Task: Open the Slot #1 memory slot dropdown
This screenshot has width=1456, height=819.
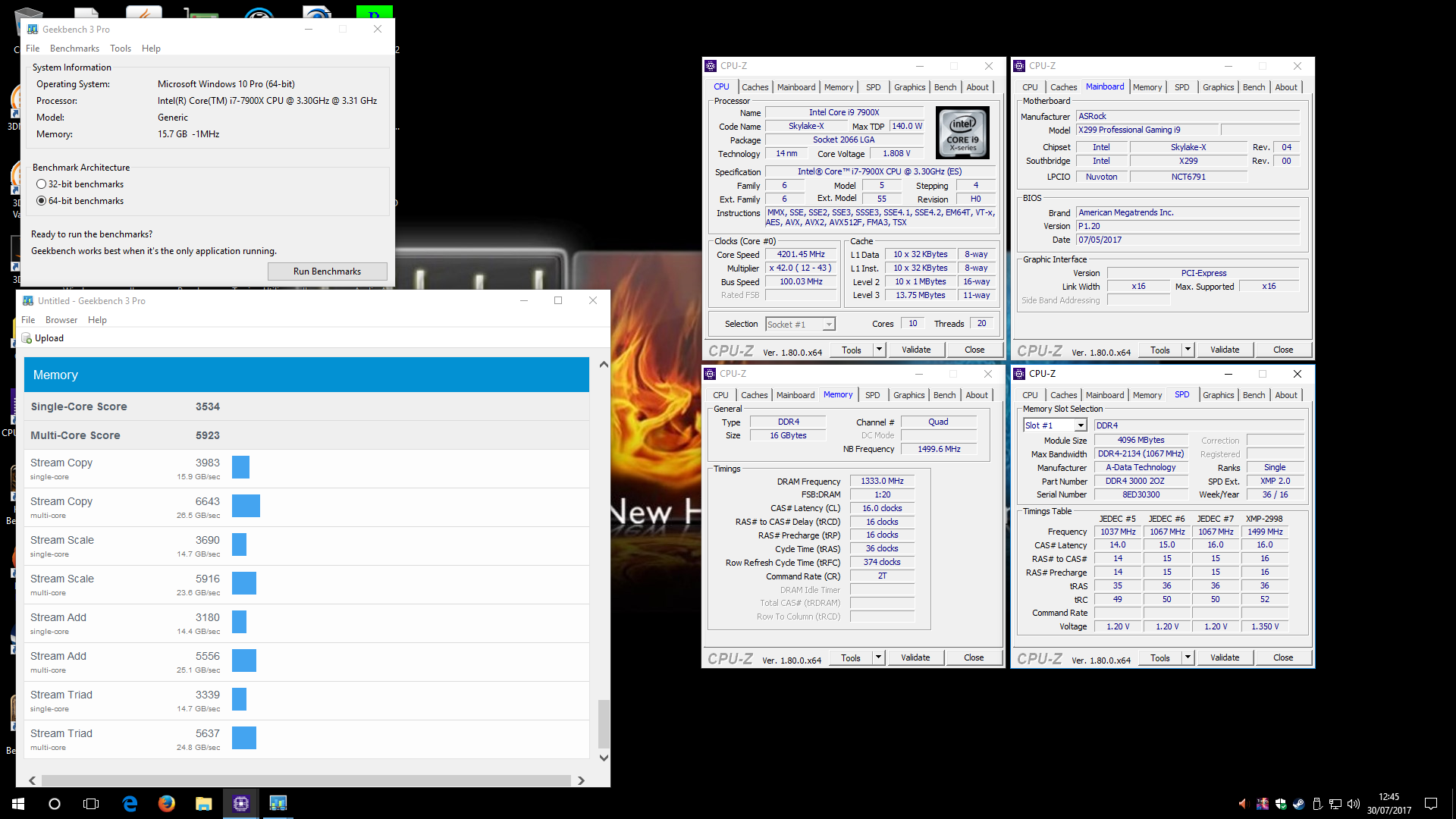Action: (1055, 425)
